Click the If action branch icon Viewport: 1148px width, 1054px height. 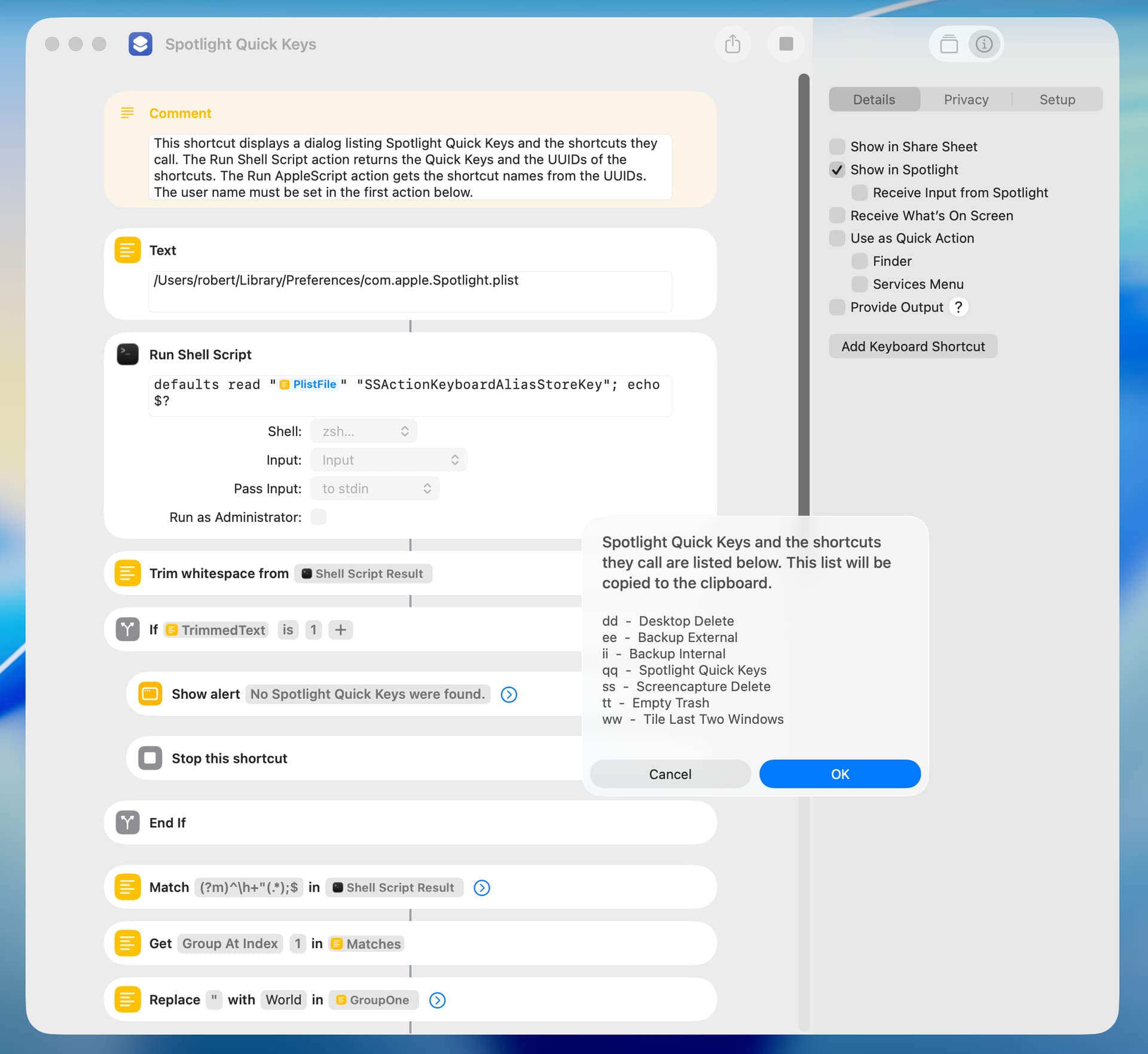pyautogui.click(x=127, y=630)
